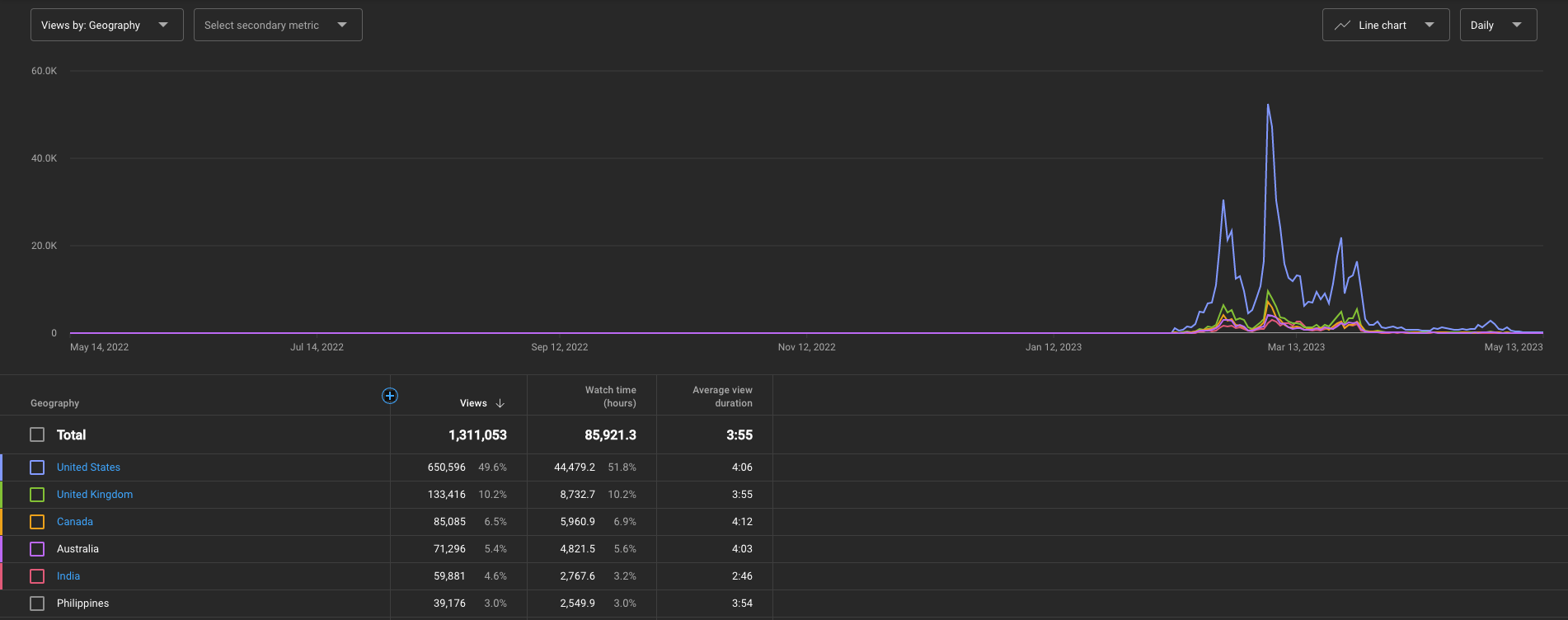Toggle the United Kingdom checkbox
The image size is (1568, 620).
click(x=37, y=495)
